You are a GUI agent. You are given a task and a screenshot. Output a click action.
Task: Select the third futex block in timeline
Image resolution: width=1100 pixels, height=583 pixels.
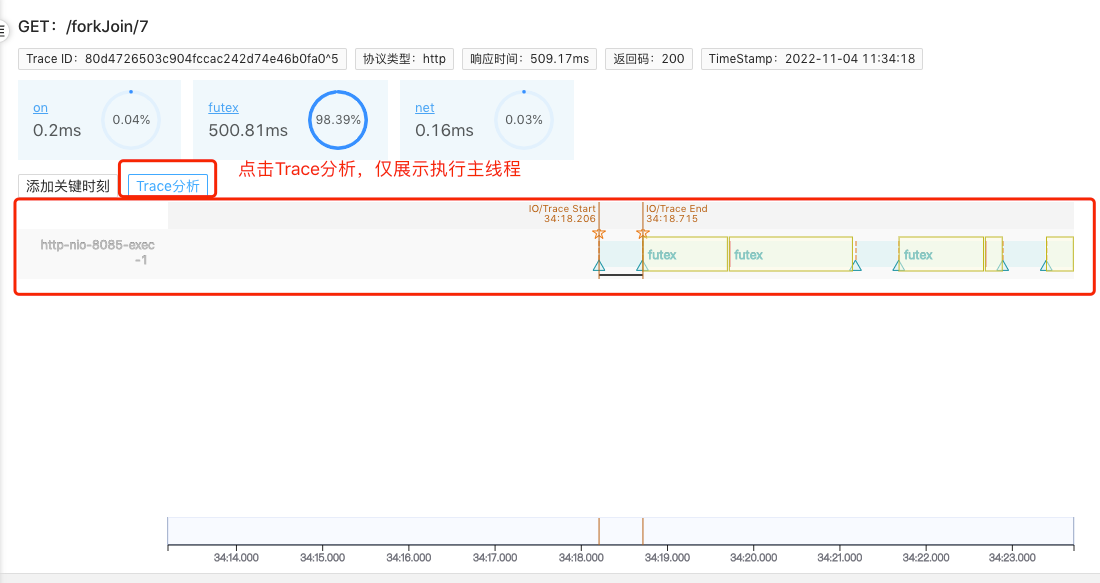point(940,254)
